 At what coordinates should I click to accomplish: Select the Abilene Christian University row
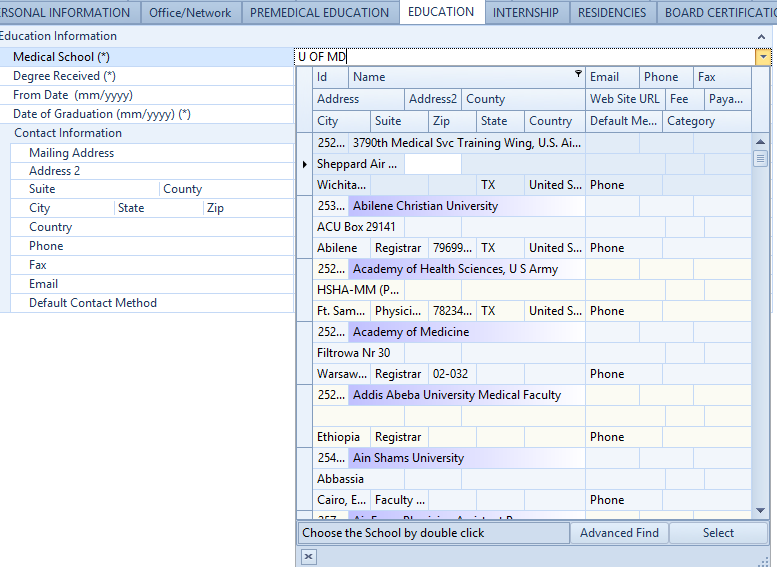pos(467,206)
